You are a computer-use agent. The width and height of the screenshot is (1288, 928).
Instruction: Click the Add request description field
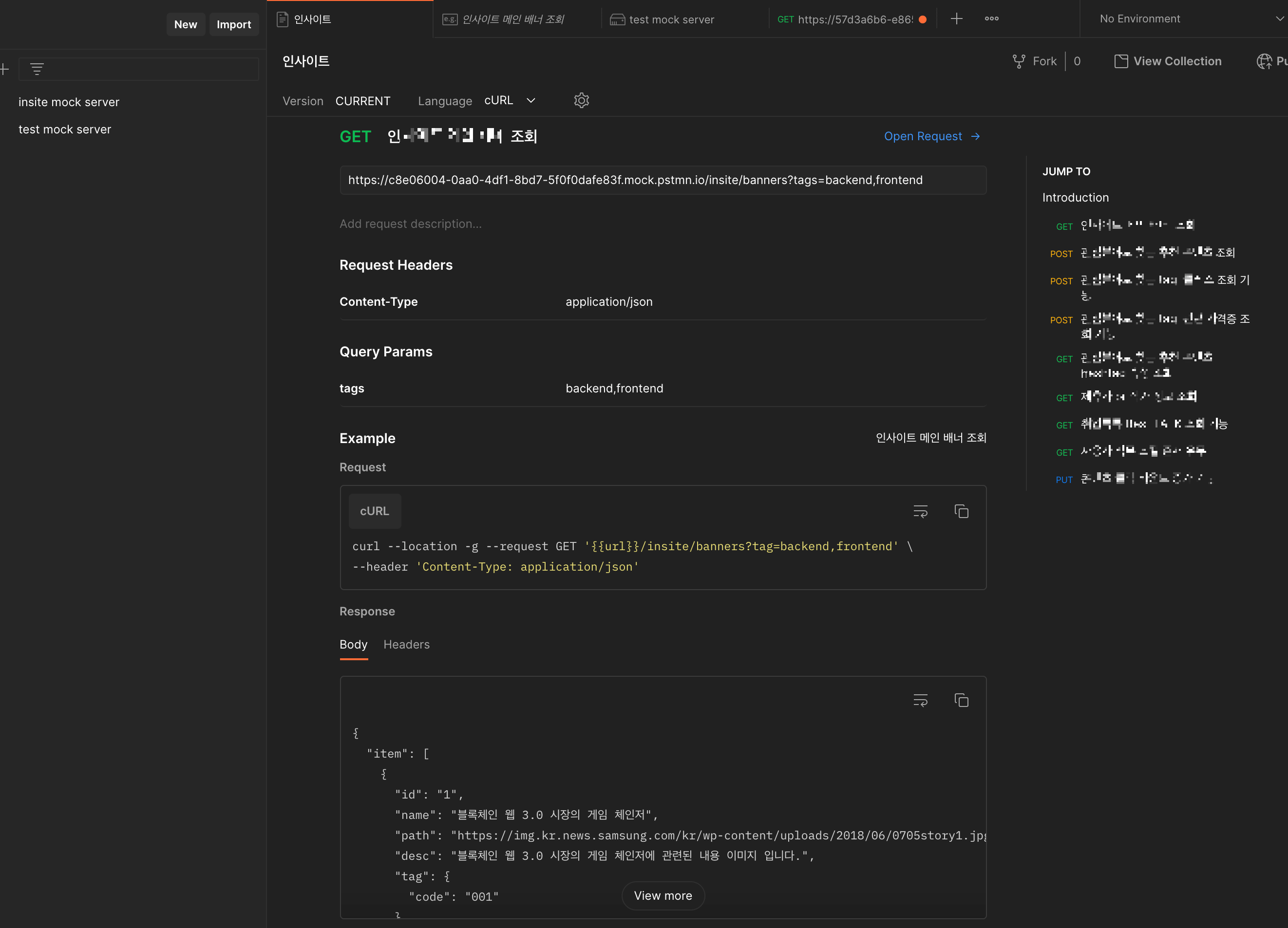410,223
